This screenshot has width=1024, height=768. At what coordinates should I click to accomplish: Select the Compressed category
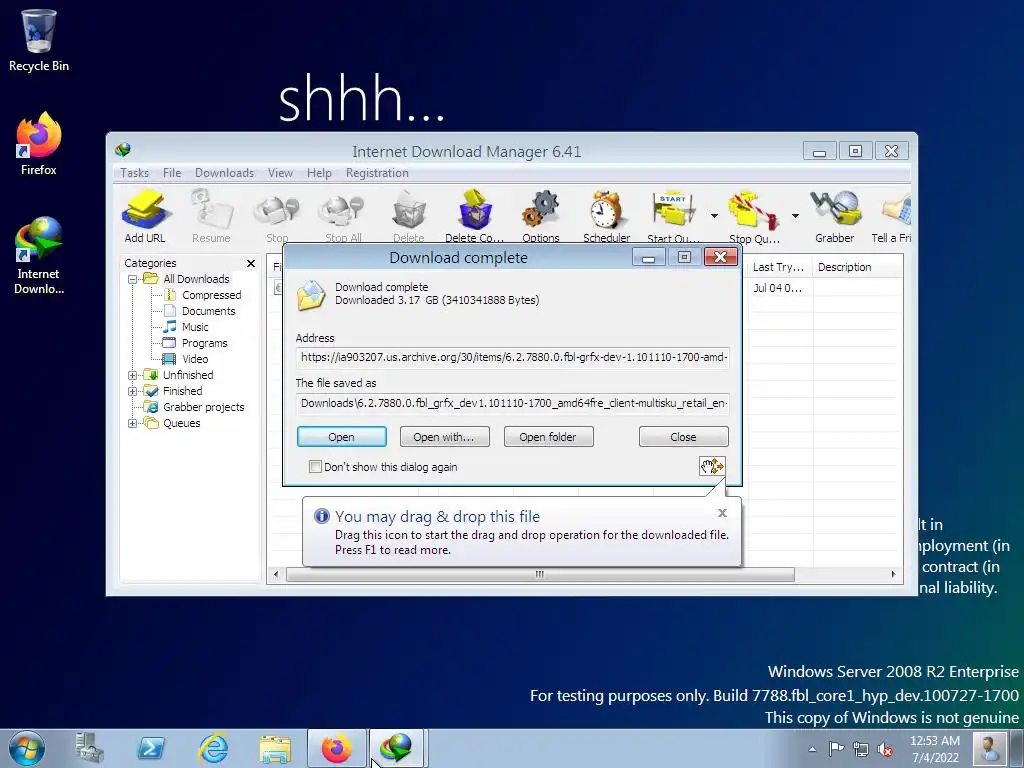212,295
